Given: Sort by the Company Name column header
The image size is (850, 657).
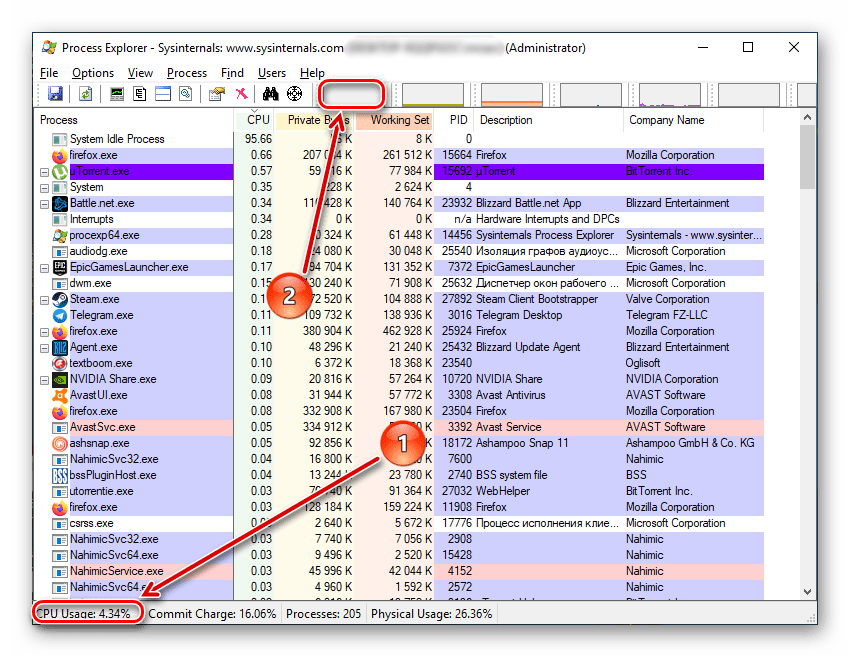Looking at the screenshot, I should pos(666,120).
